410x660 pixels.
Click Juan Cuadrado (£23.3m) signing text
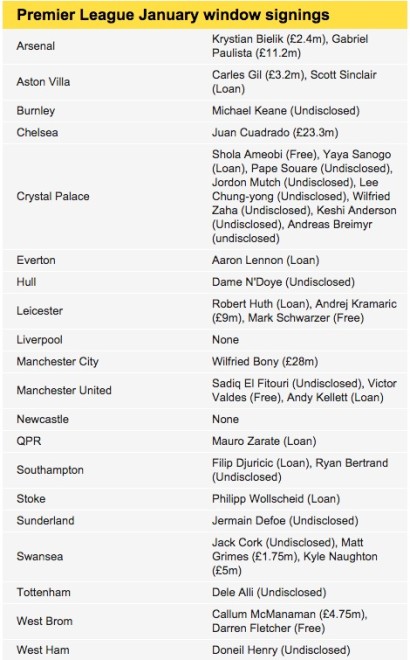pyautogui.click(x=275, y=133)
